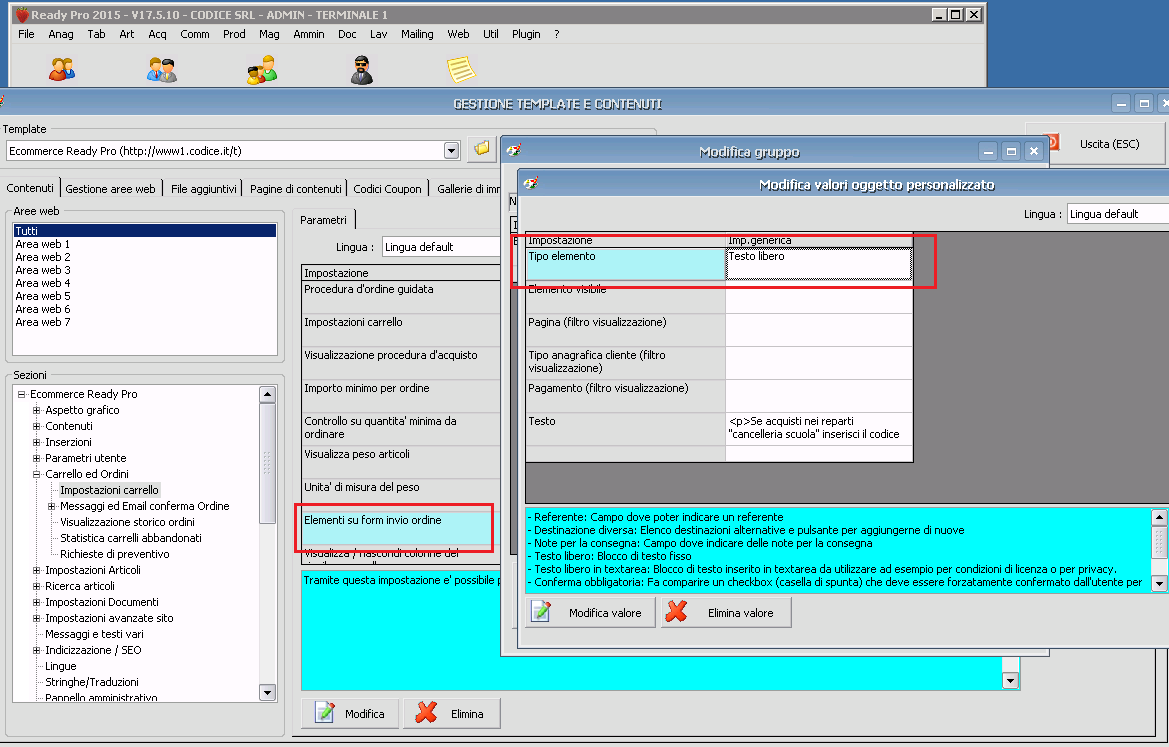
Task: Click the Ready Pro strawberry title icon
Action: [22, 14]
